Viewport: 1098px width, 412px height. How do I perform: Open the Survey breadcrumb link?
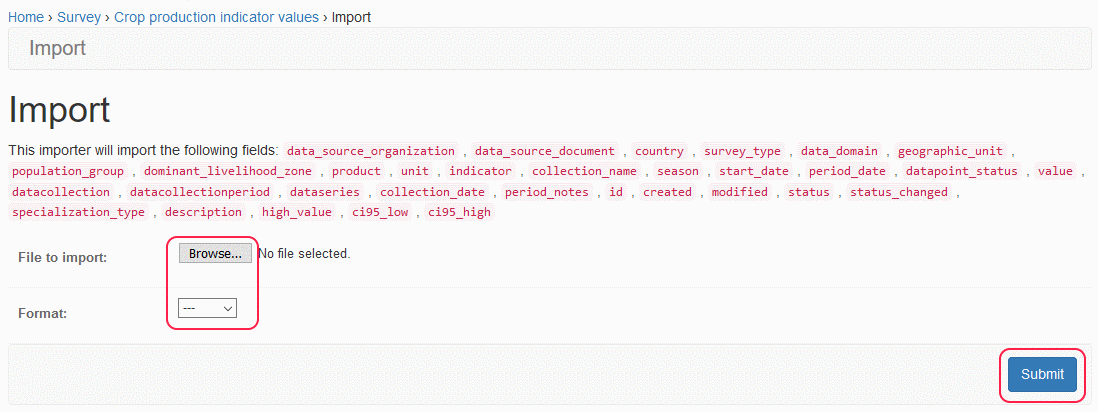(x=78, y=18)
